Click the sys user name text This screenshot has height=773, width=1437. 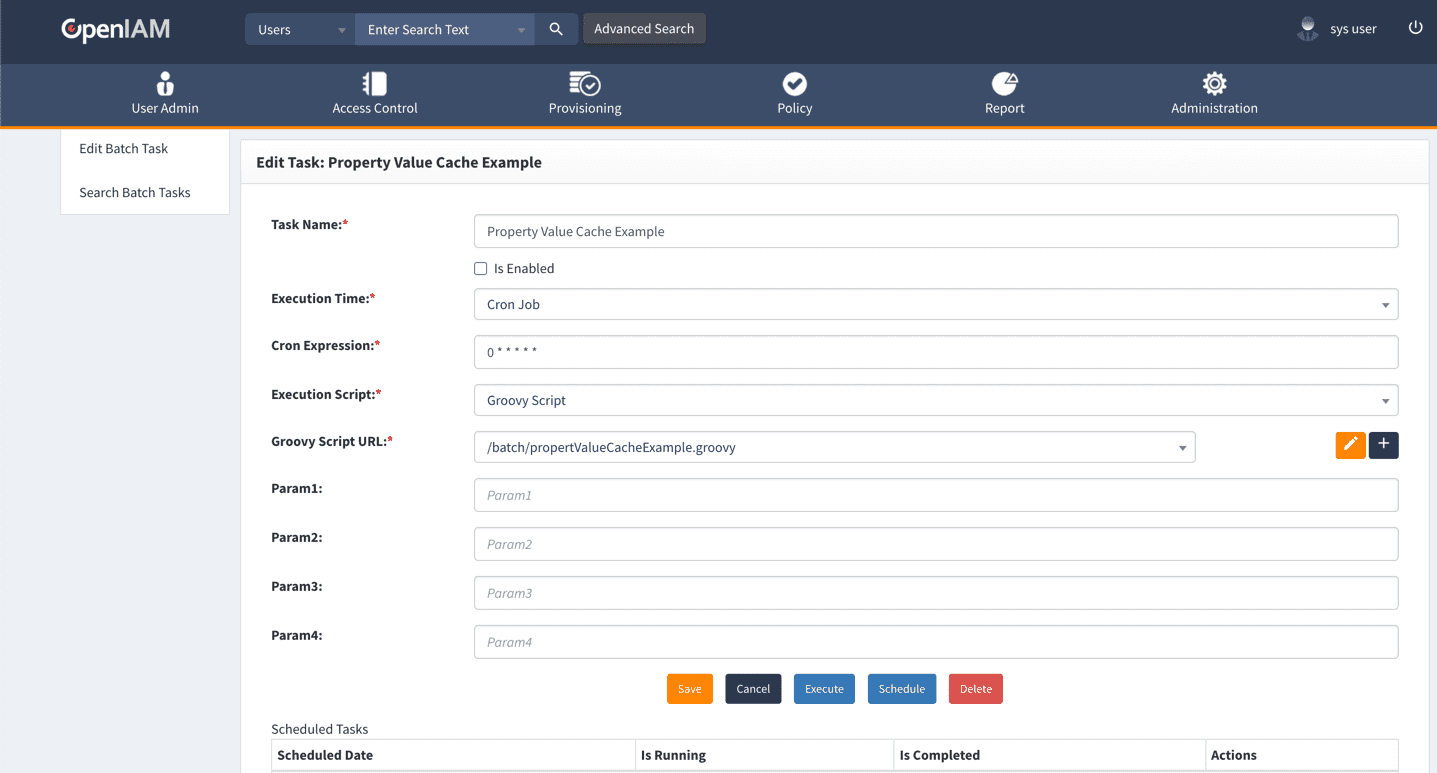tap(1353, 29)
